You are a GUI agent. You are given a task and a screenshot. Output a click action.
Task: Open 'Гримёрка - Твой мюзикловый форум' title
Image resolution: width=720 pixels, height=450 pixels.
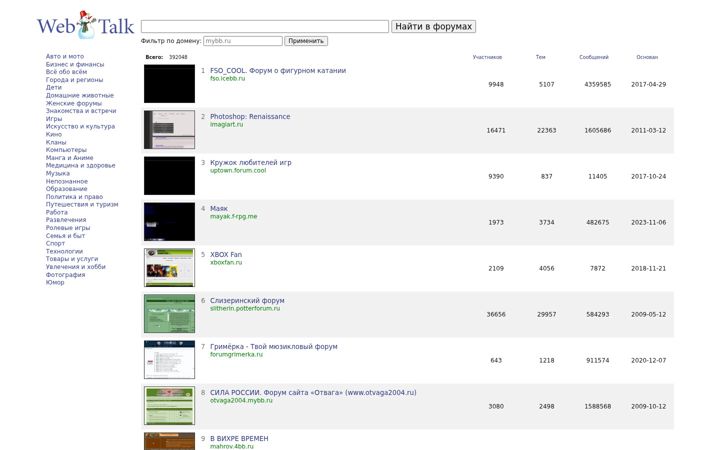pos(273,346)
